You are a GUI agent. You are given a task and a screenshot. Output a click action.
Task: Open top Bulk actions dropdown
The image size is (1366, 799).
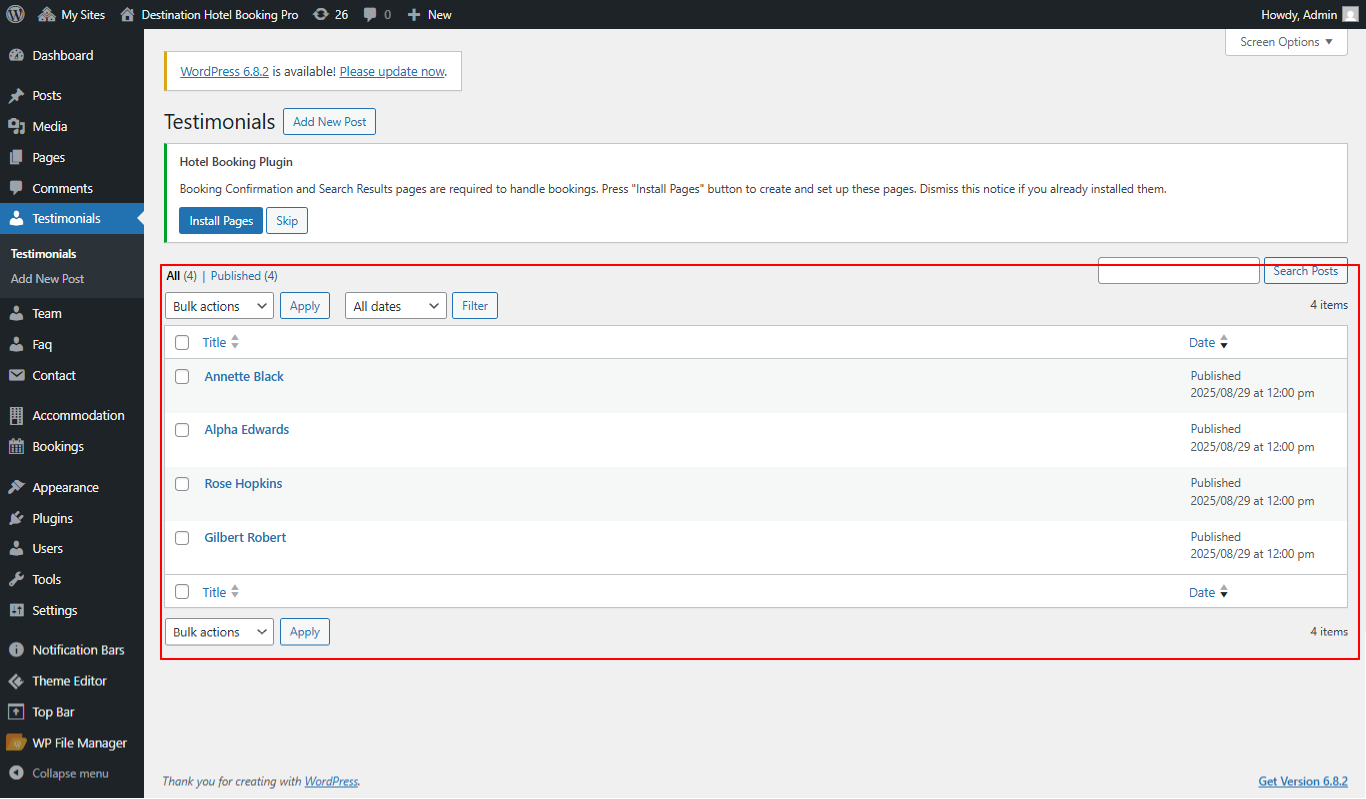[x=219, y=306]
